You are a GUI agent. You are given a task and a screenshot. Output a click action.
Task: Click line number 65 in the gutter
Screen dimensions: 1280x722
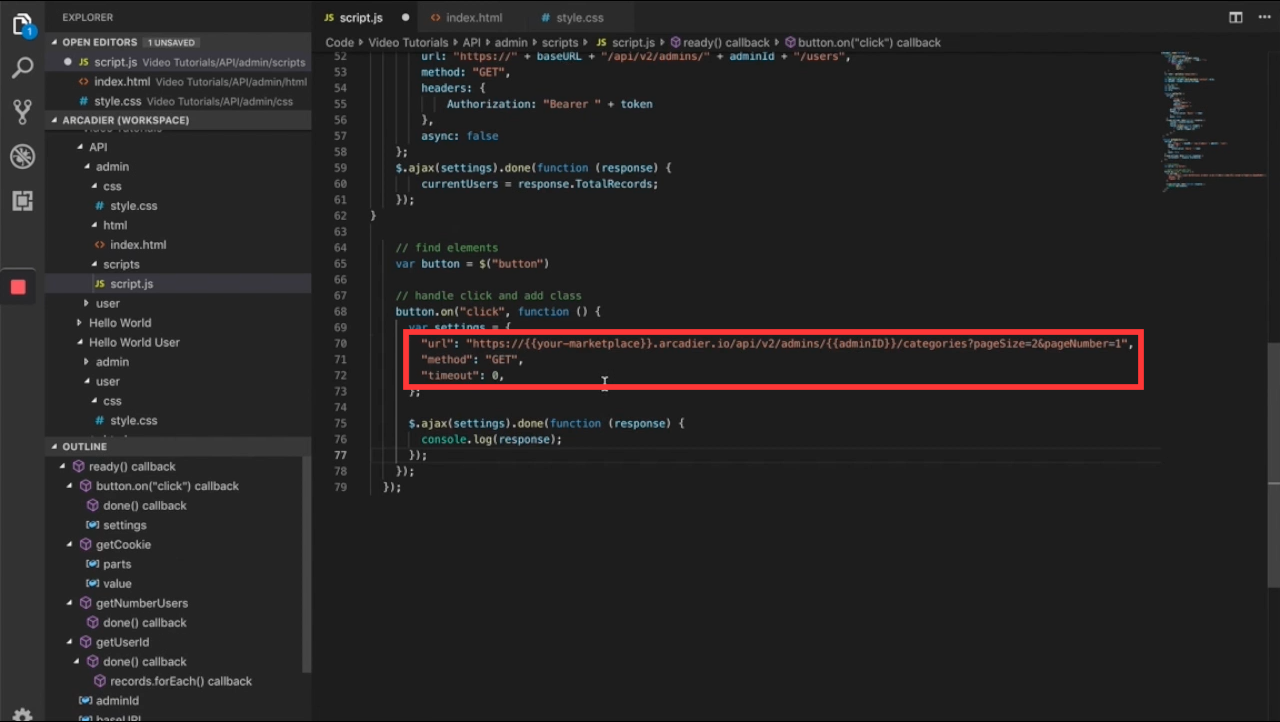(339, 264)
